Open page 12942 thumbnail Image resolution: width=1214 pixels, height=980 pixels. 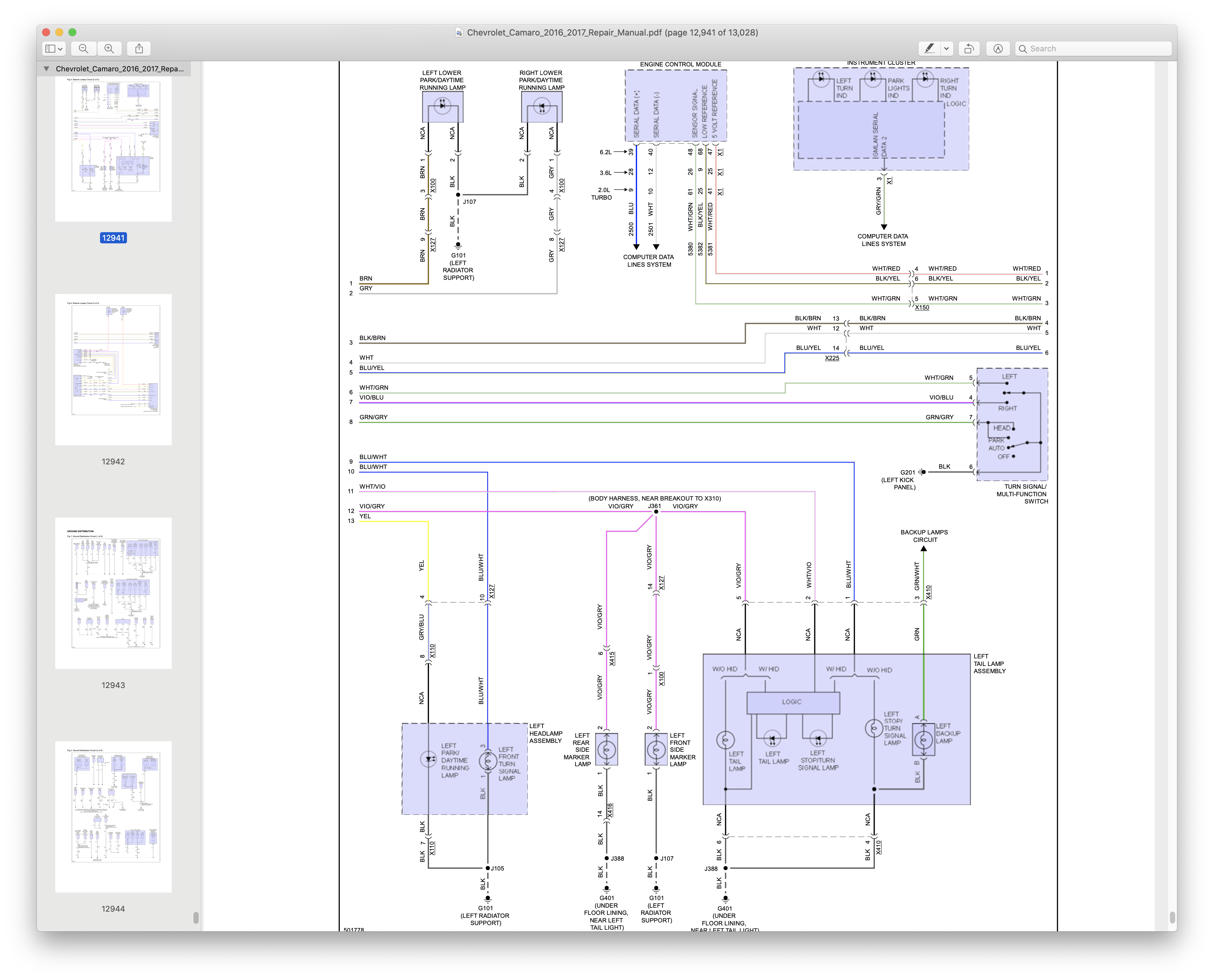(x=114, y=369)
